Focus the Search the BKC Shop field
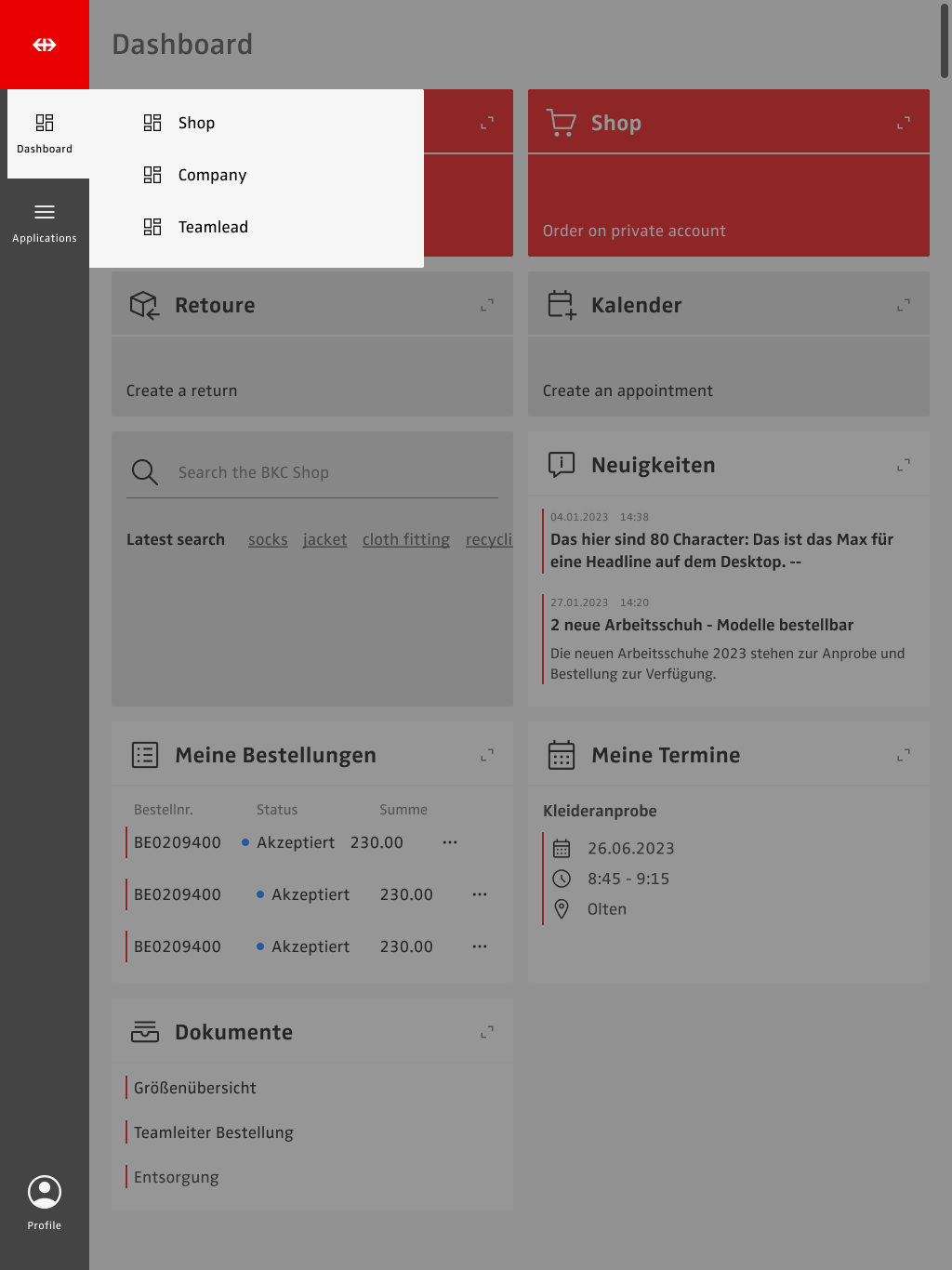Image resolution: width=952 pixels, height=1270 pixels. (x=335, y=472)
